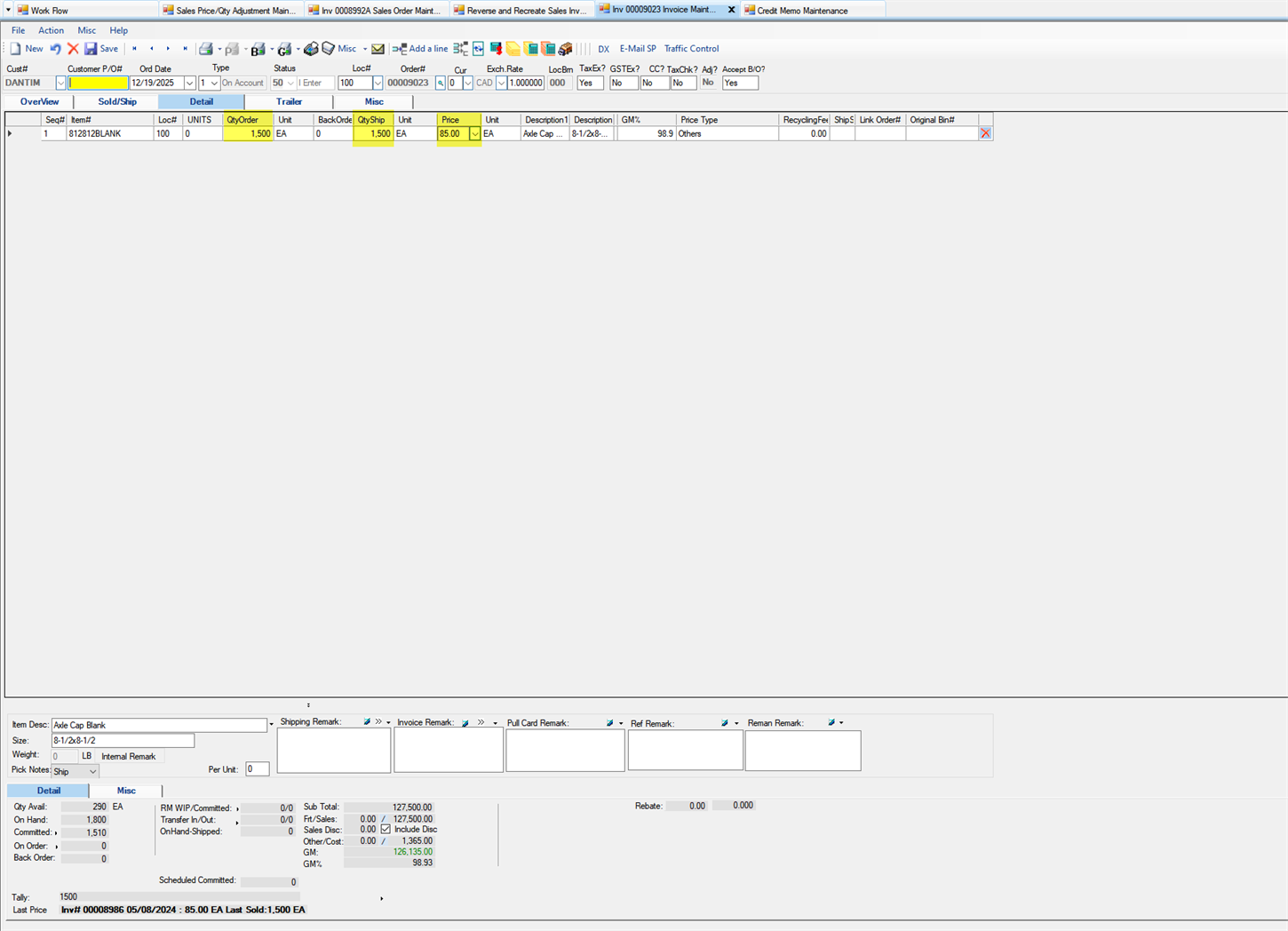The width and height of the screenshot is (1288, 931).
Task: Click the Accept B/O Yes field
Action: click(738, 83)
